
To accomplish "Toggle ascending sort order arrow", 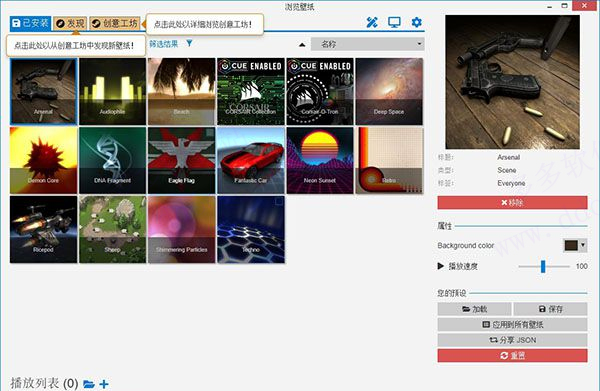I will (x=302, y=45).
